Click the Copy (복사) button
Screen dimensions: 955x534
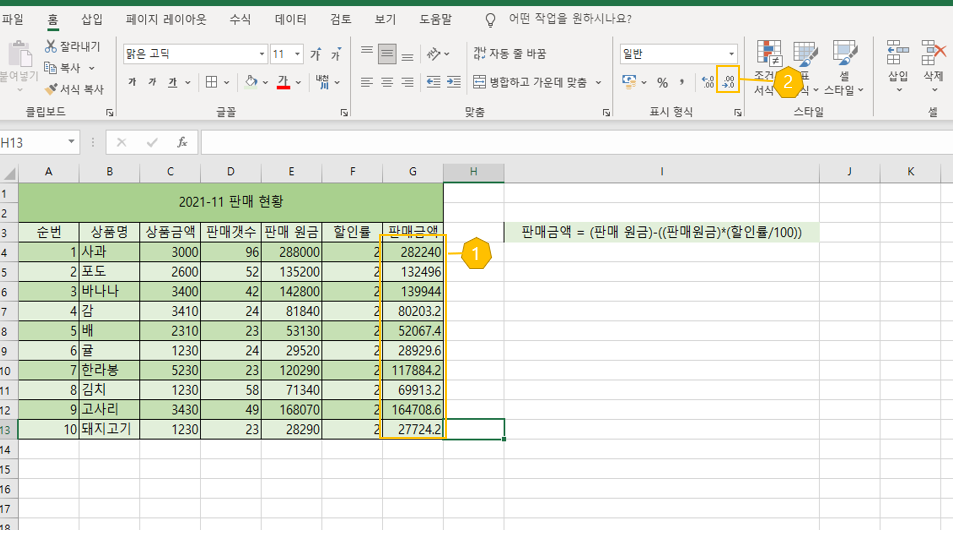(x=63, y=68)
